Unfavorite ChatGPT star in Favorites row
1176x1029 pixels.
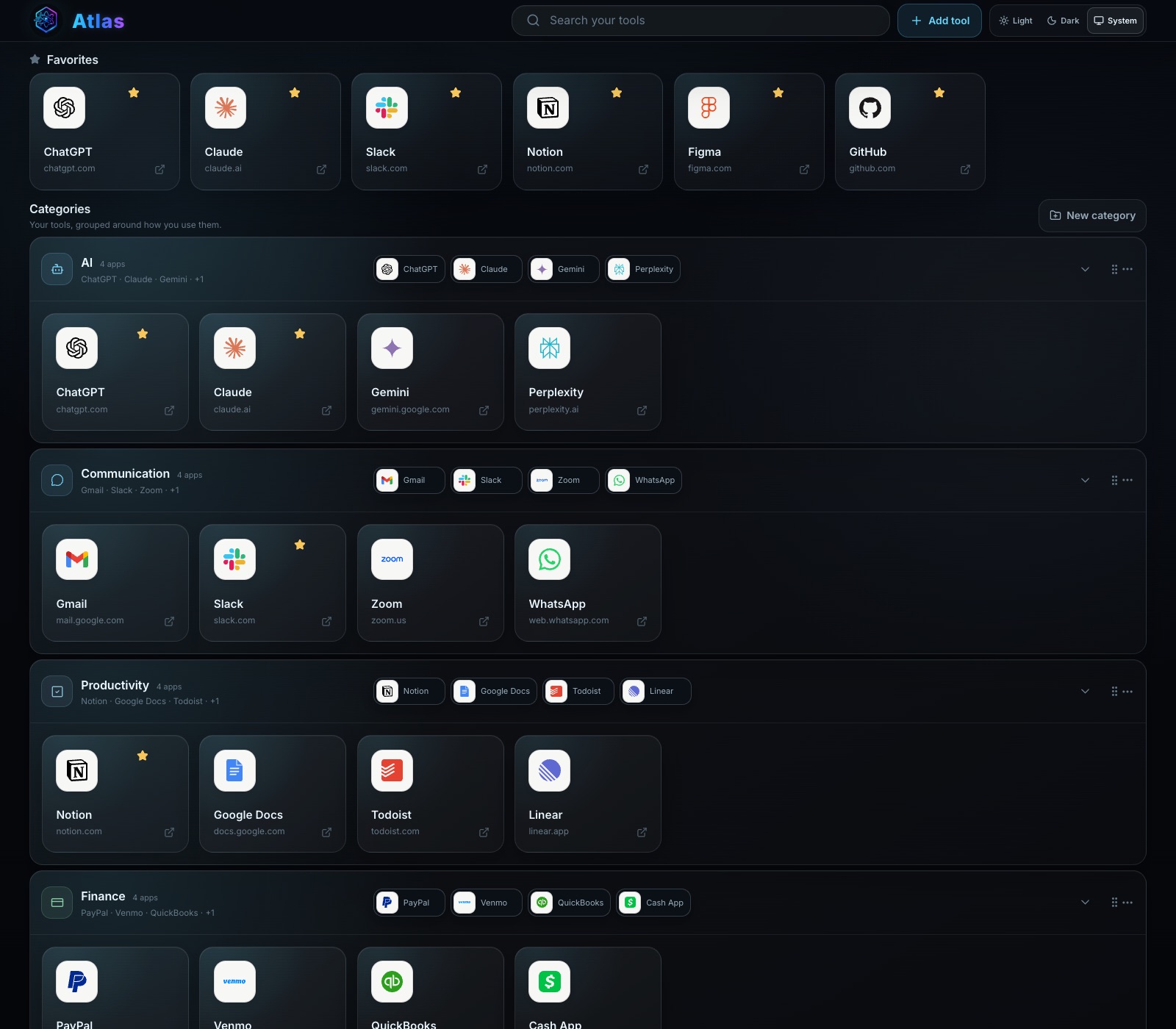[134, 93]
